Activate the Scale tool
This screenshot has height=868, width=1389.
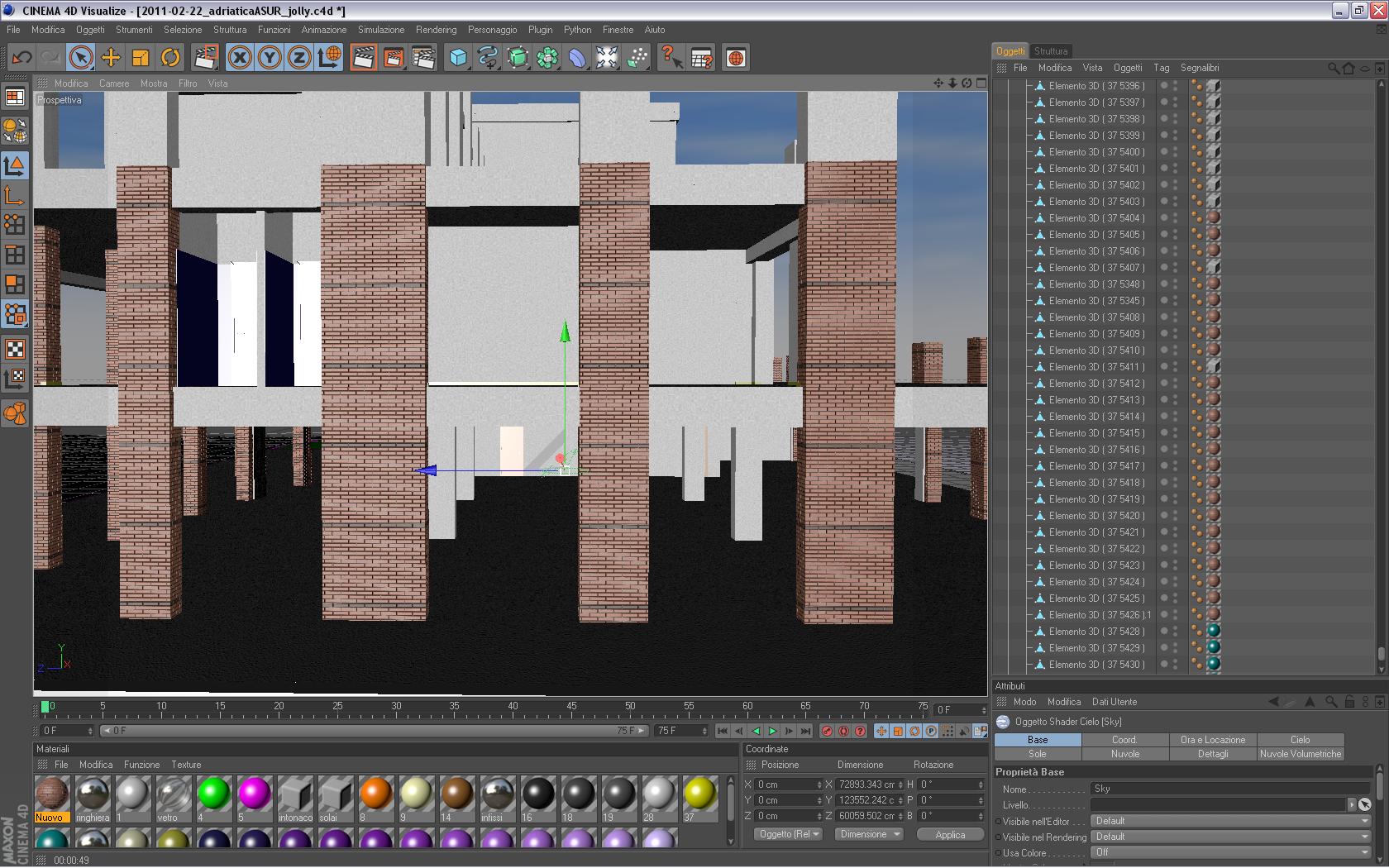(141, 58)
